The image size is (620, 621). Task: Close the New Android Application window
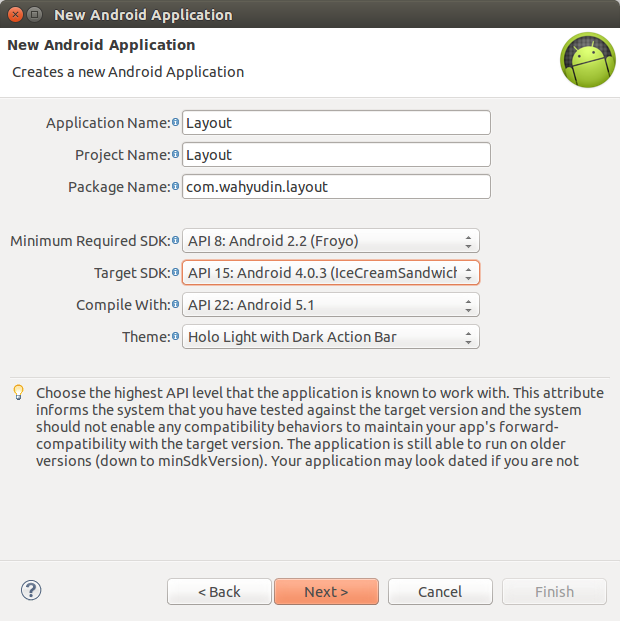15,15
